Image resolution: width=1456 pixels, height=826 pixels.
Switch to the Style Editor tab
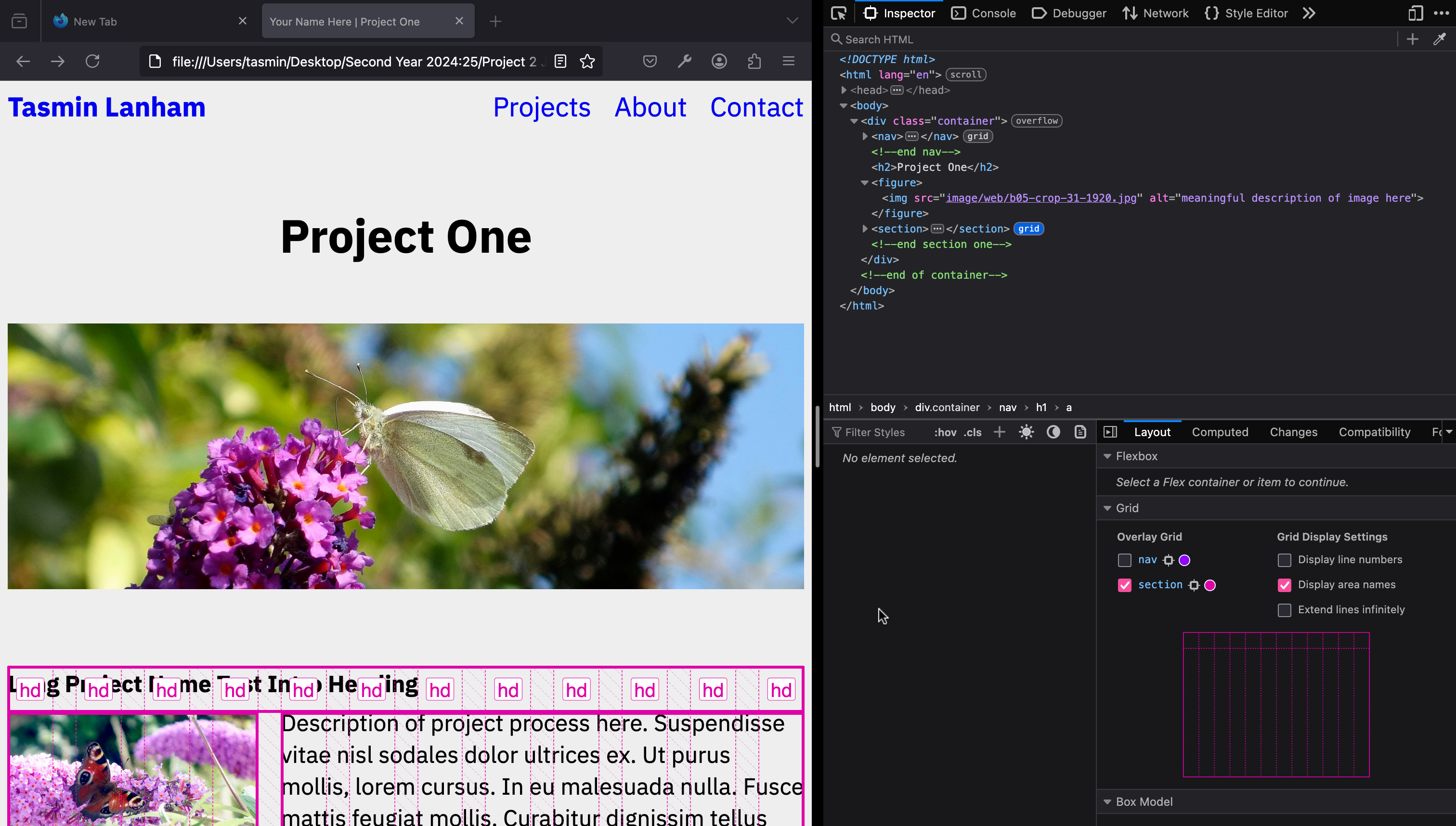pos(1246,13)
